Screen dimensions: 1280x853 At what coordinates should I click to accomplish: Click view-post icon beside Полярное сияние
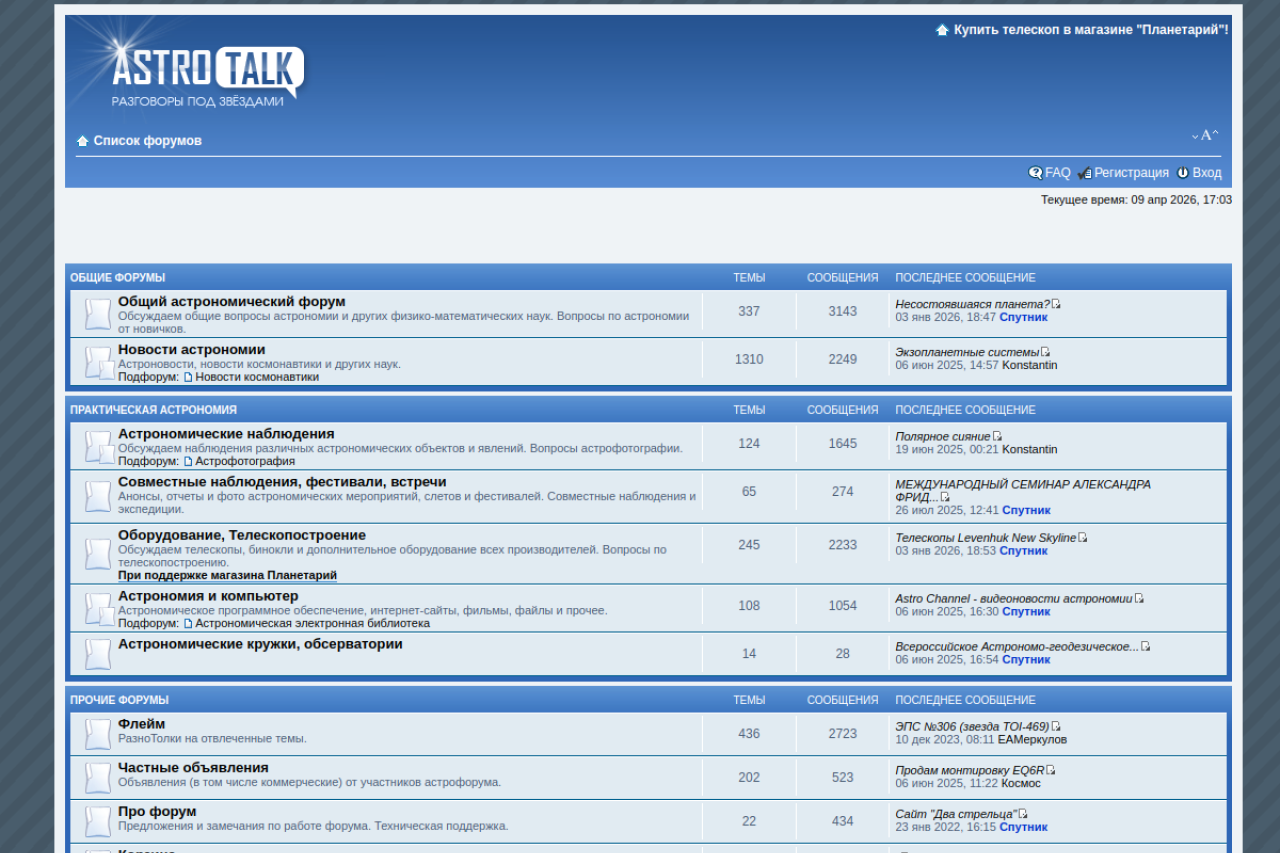pyautogui.click(x=997, y=436)
